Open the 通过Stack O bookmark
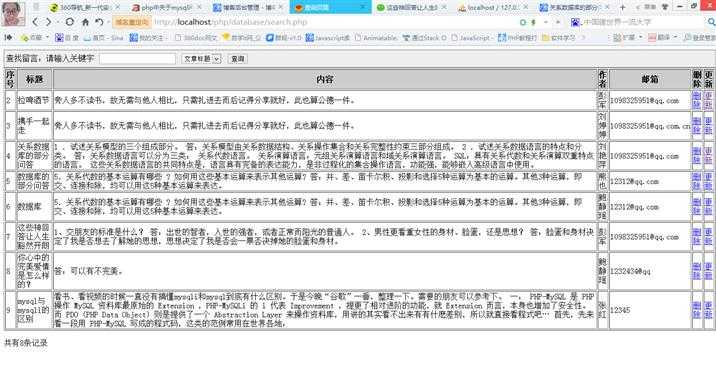The height and width of the screenshot is (381, 716). click(x=424, y=38)
